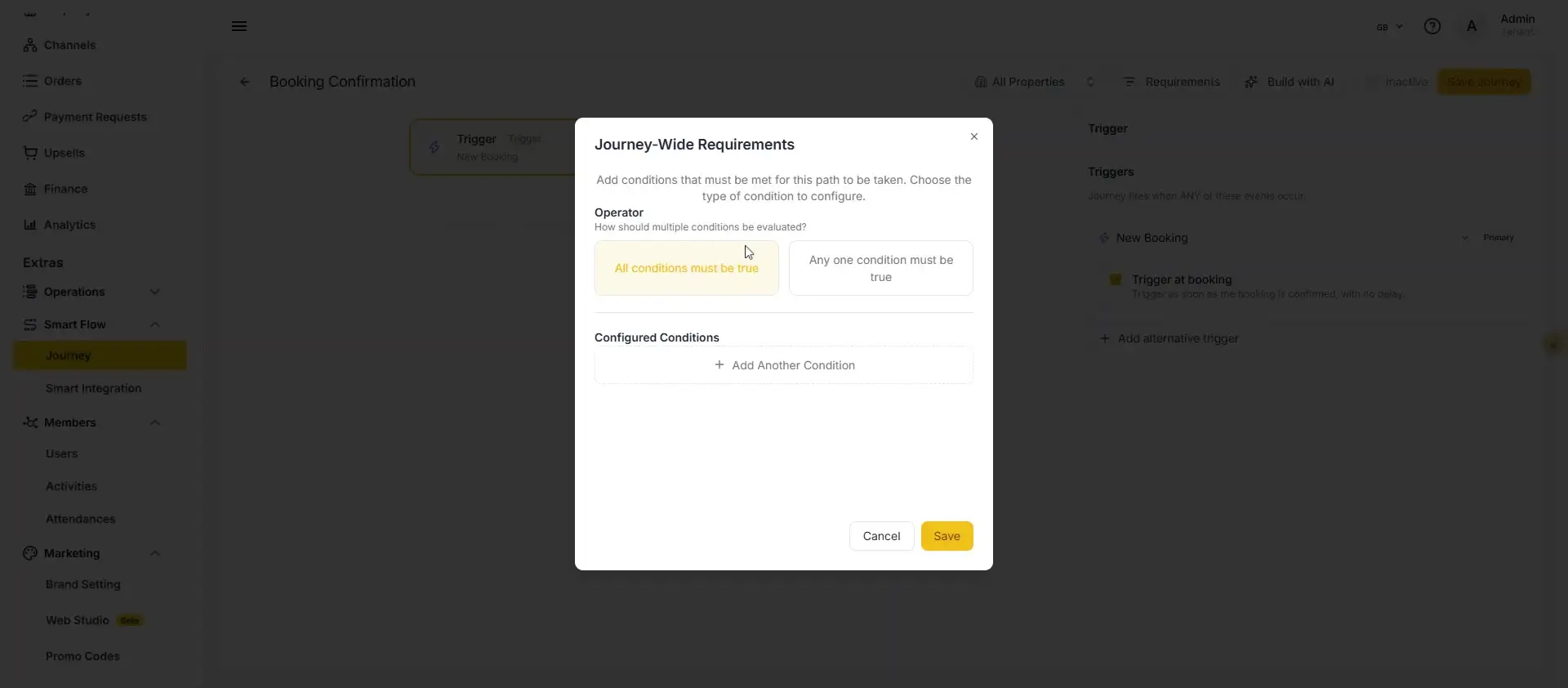The width and height of the screenshot is (1568, 688).
Task: Click Save Journey button
Action: (x=1484, y=82)
